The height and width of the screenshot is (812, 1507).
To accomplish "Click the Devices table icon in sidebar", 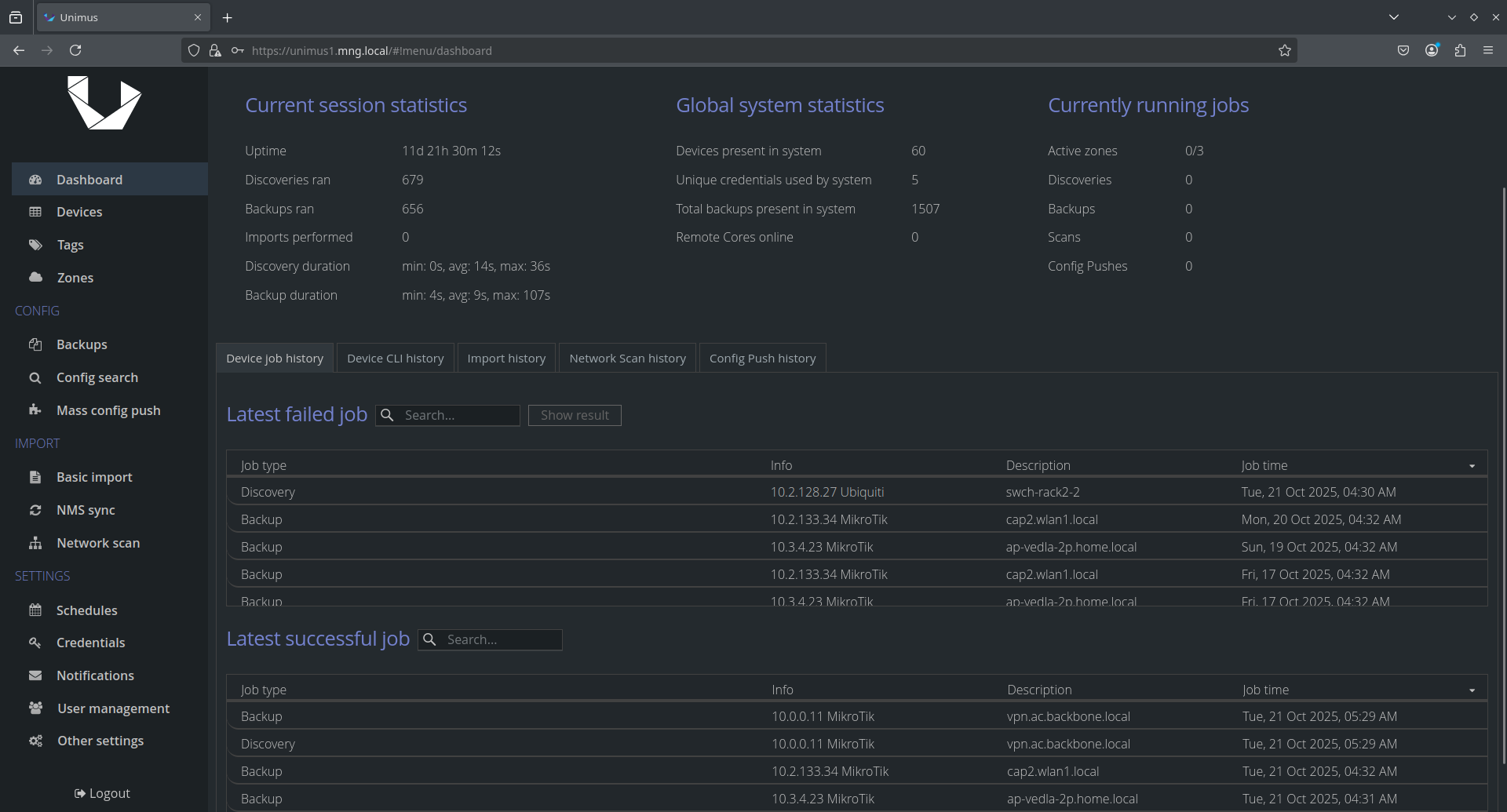I will (35, 212).
